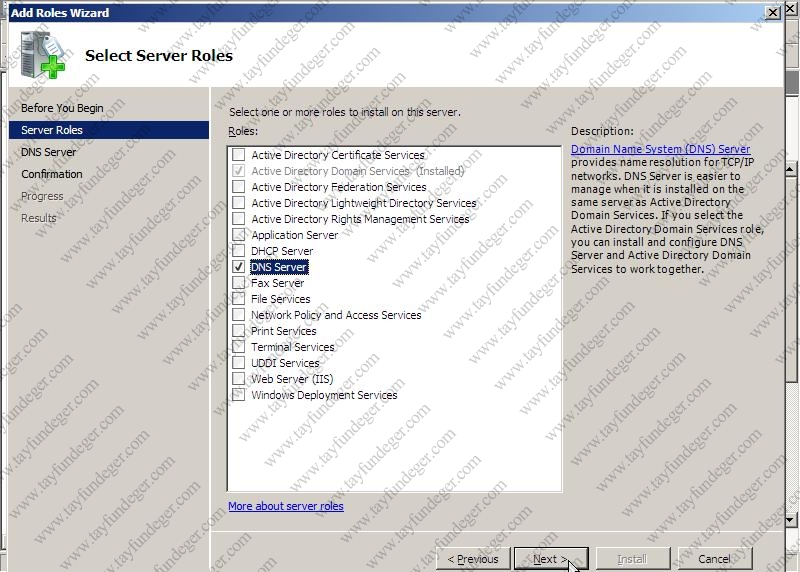Image resolution: width=800 pixels, height=572 pixels.
Task: Tick Network Policy and Access Services checkbox
Action: point(238,315)
